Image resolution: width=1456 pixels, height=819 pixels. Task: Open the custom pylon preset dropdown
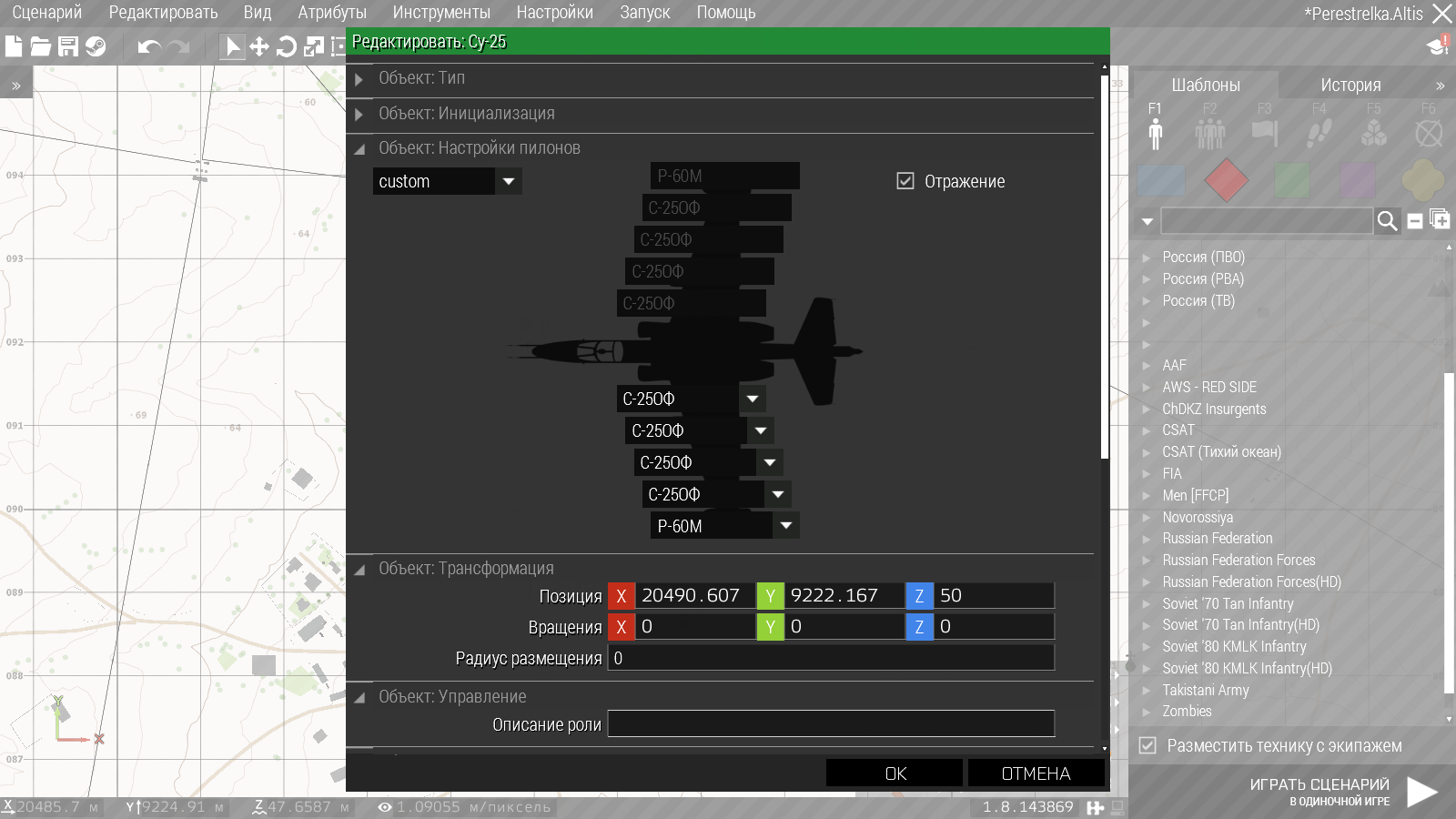pos(509,181)
